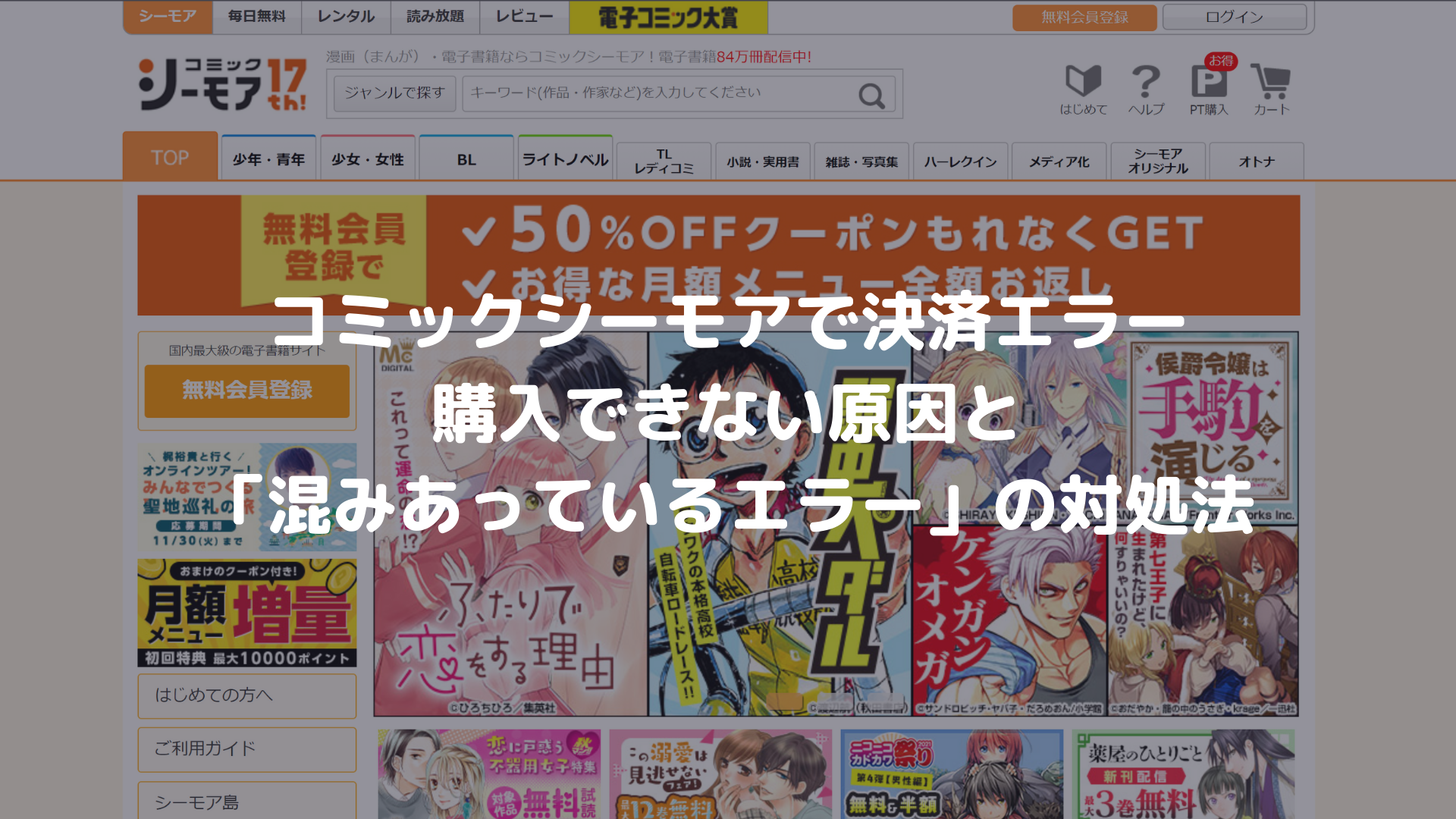Open the レビュー tab
The width and height of the screenshot is (1456, 819).
pyautogui.click(x=525, y=17)
